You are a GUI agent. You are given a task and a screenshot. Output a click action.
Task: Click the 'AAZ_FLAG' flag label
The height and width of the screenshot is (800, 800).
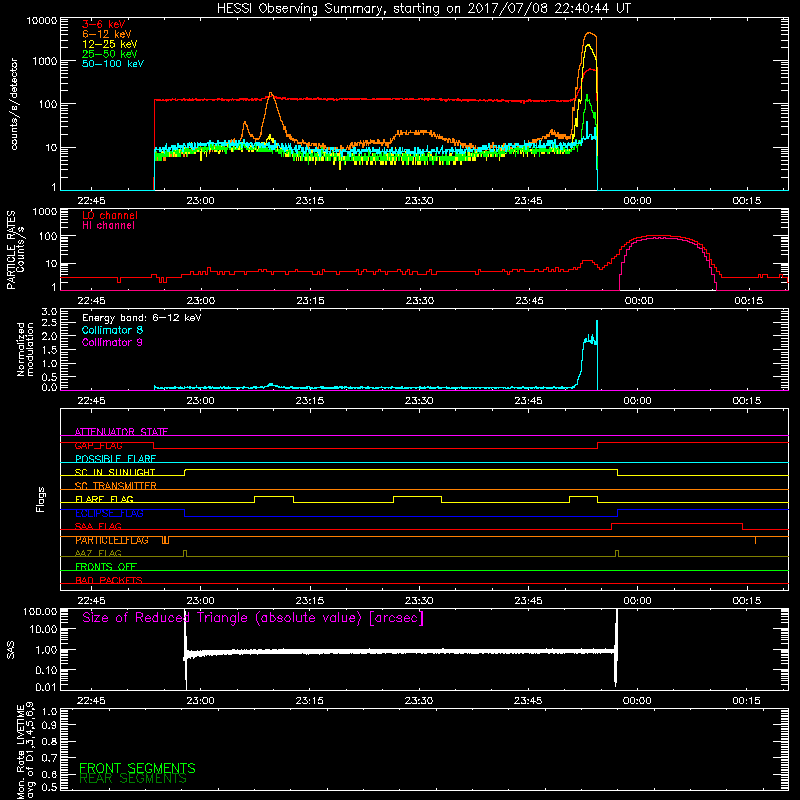98,554
